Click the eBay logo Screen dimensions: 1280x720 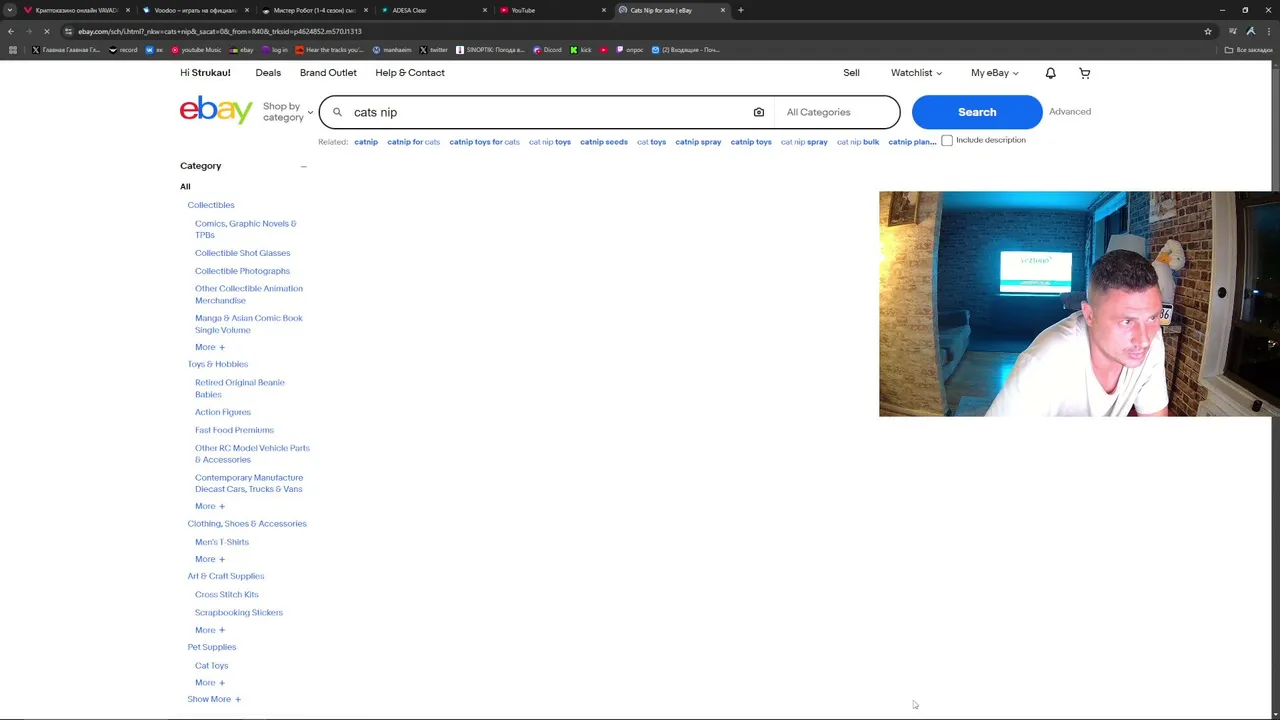tap(216, 110)
